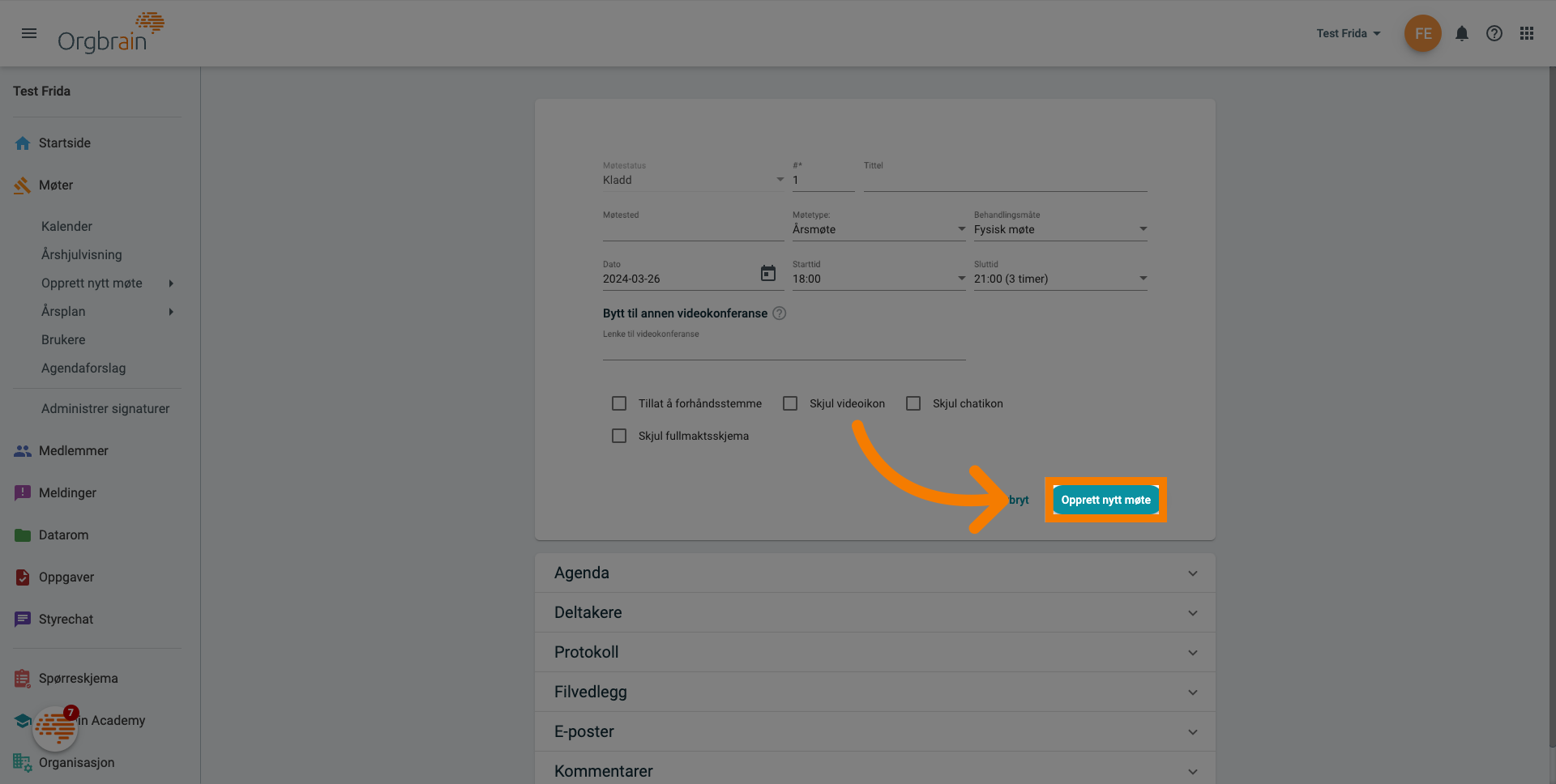Click the Medlemmer people icon
This screenshot has width=1556, height=784.
(23, 451)
